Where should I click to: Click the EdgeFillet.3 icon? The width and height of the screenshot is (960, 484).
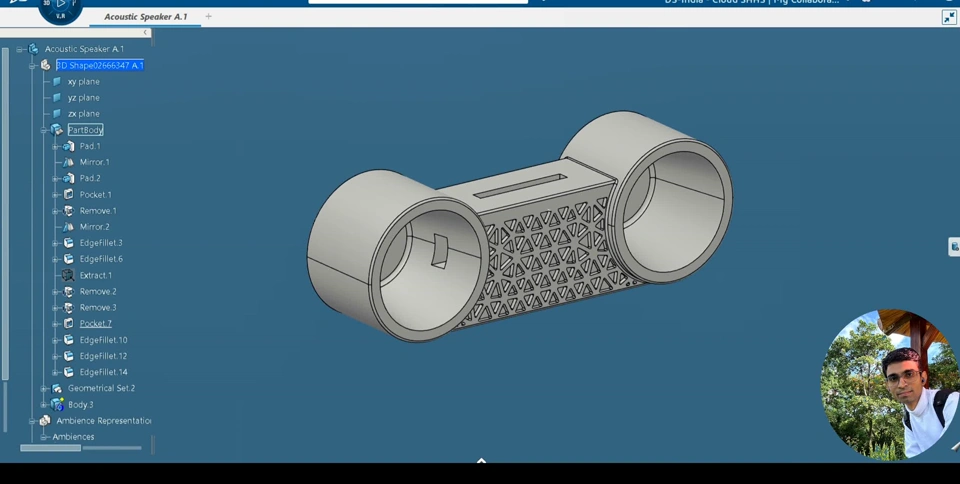click(x=69, y=243)
